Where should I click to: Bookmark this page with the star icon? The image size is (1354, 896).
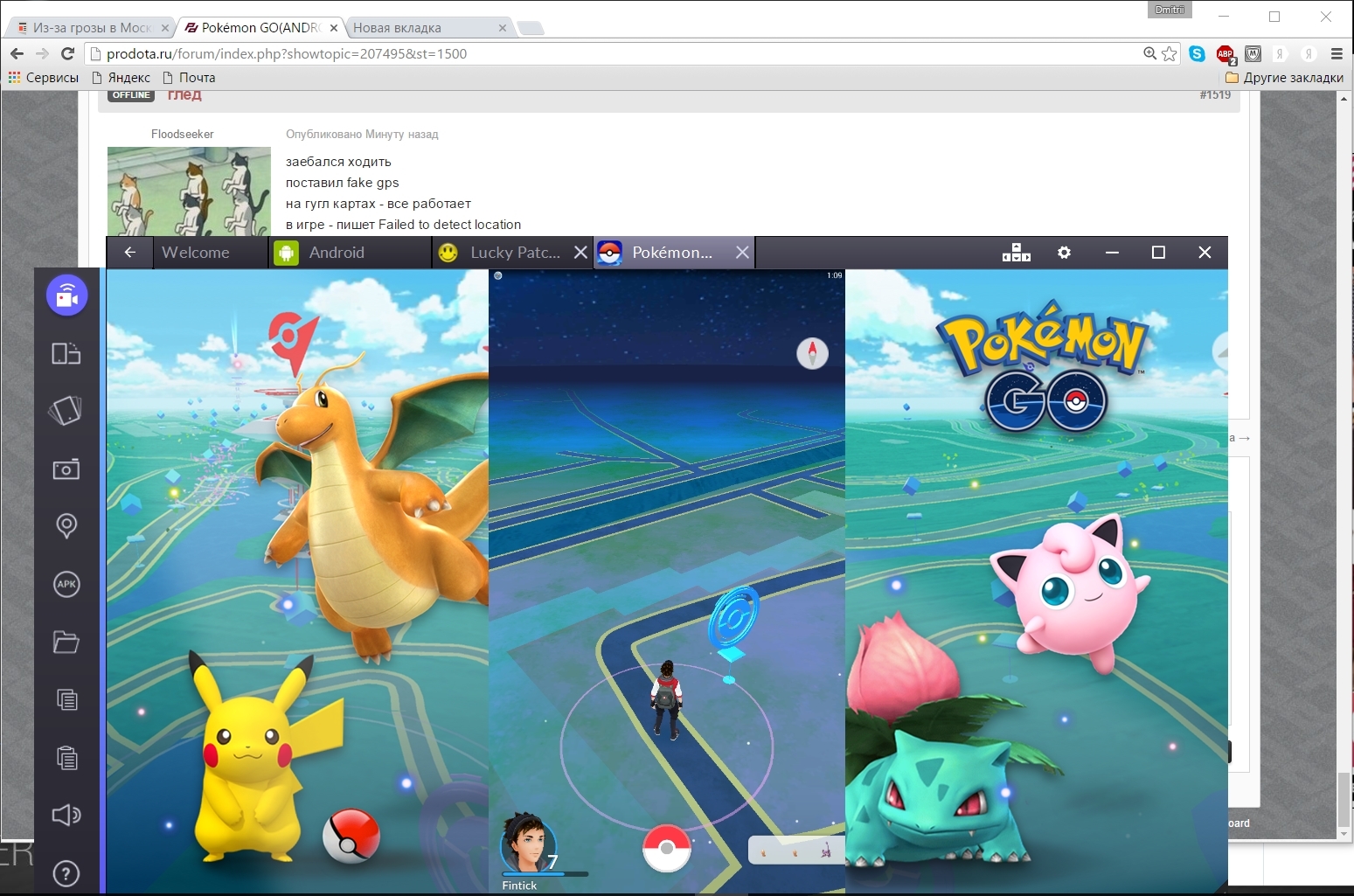[x=1170, y=53]
